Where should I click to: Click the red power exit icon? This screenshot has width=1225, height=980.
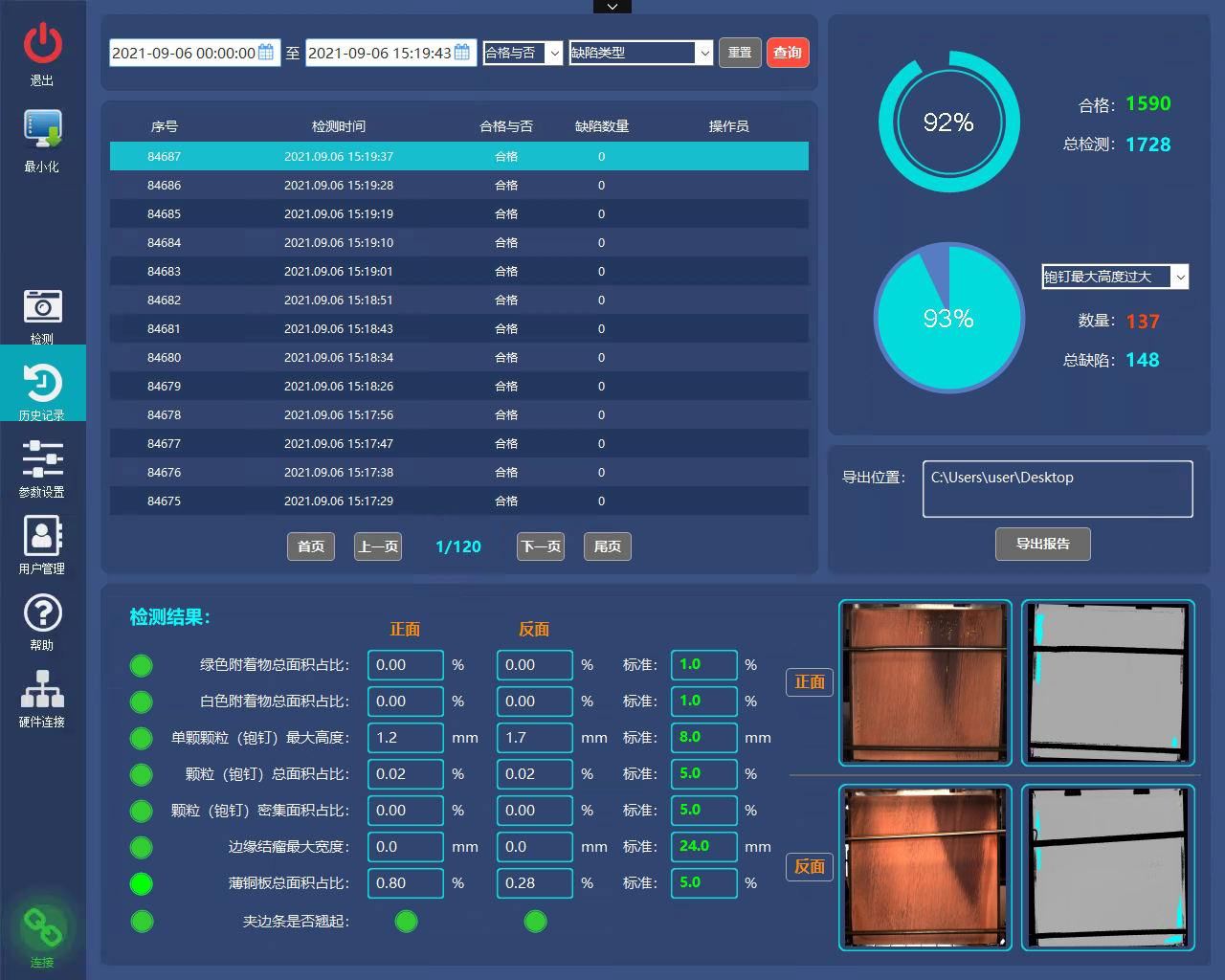pos(42,43)
